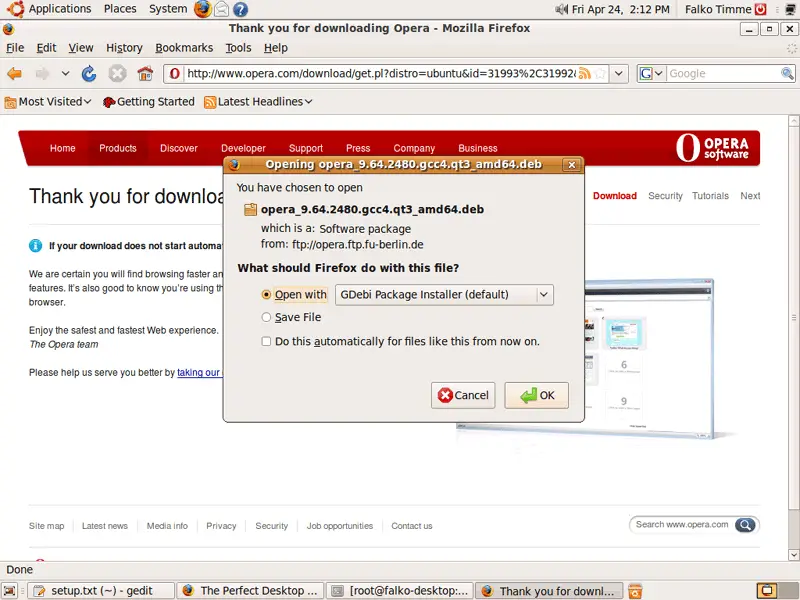This screenshot has height=600, width=800.
Task: Open the address bar history dropdown
Action: pyautogui.click(x=618, y=74)
